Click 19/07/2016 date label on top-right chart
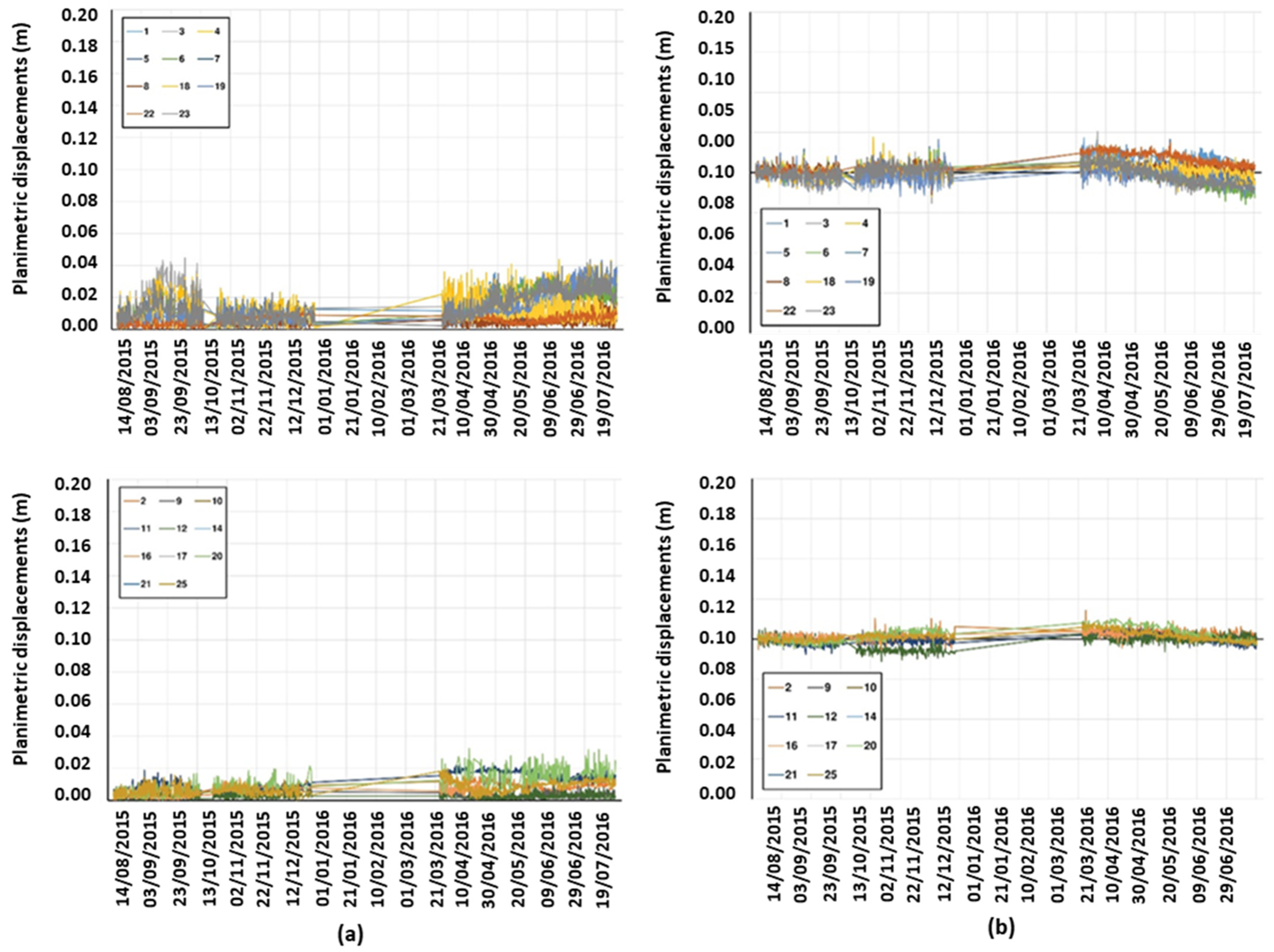Image resolution: width=1274 pixels, height=952 pixels. click(x=1245, y=390)
